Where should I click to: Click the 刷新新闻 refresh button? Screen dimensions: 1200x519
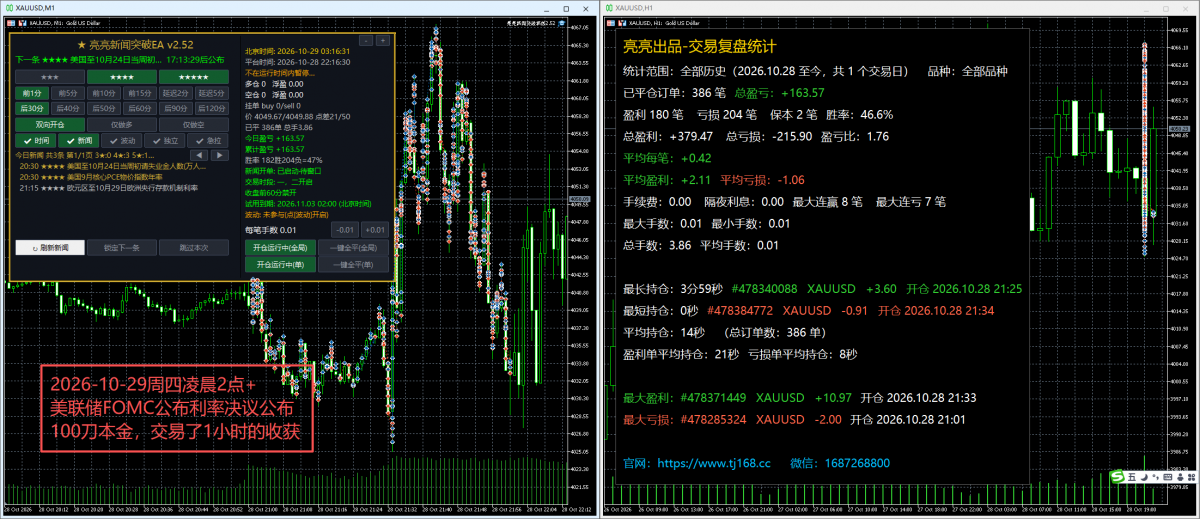(50, 247)
